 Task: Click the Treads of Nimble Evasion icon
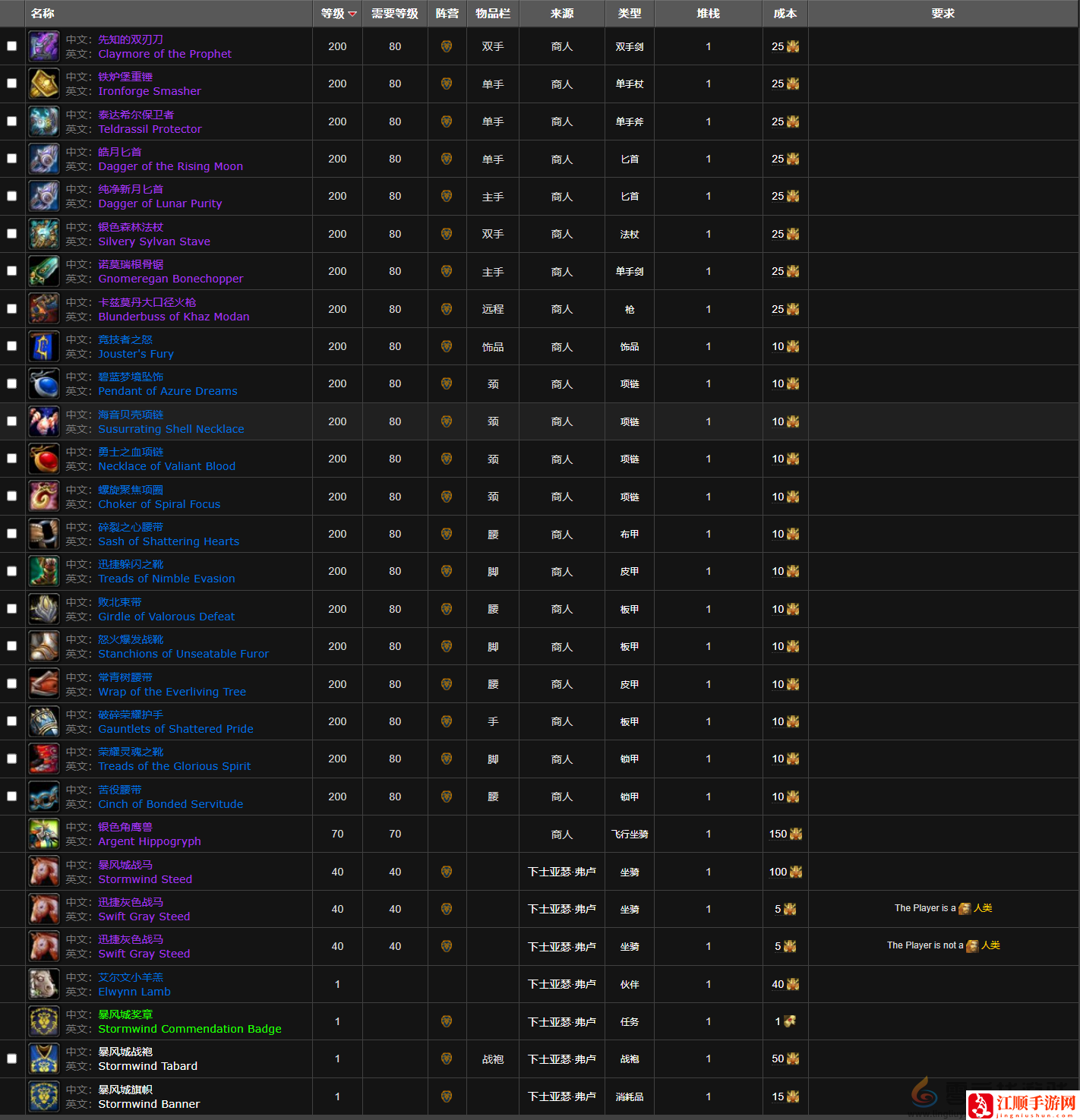coord(44,571)
